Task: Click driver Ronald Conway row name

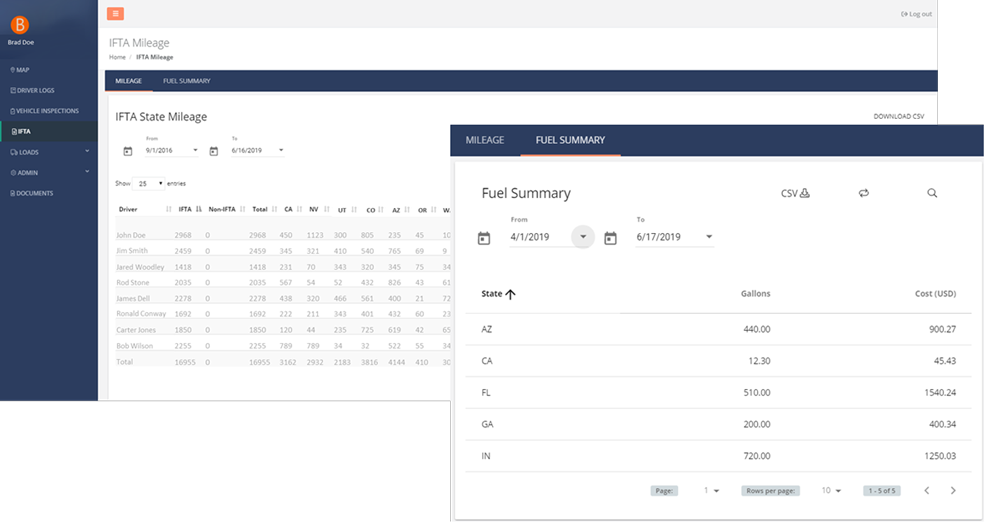Action: tap(141, 313)
